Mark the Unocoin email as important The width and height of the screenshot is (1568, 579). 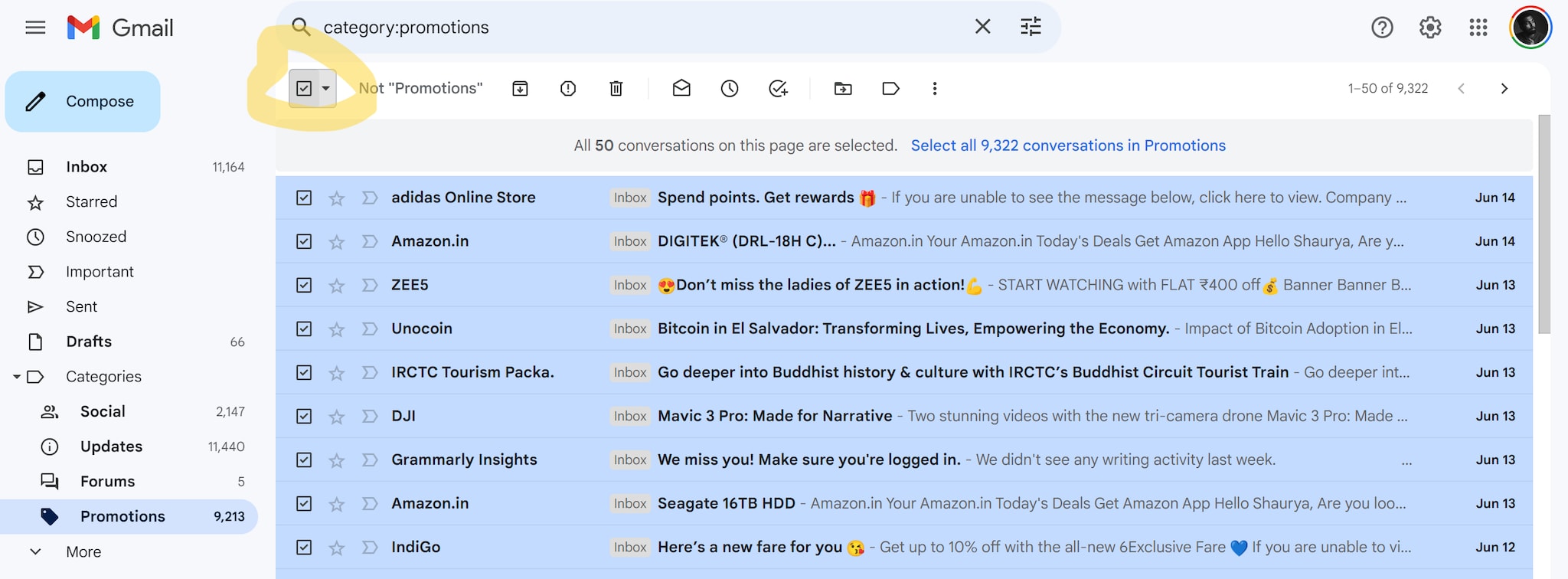(x=370, y=329)
